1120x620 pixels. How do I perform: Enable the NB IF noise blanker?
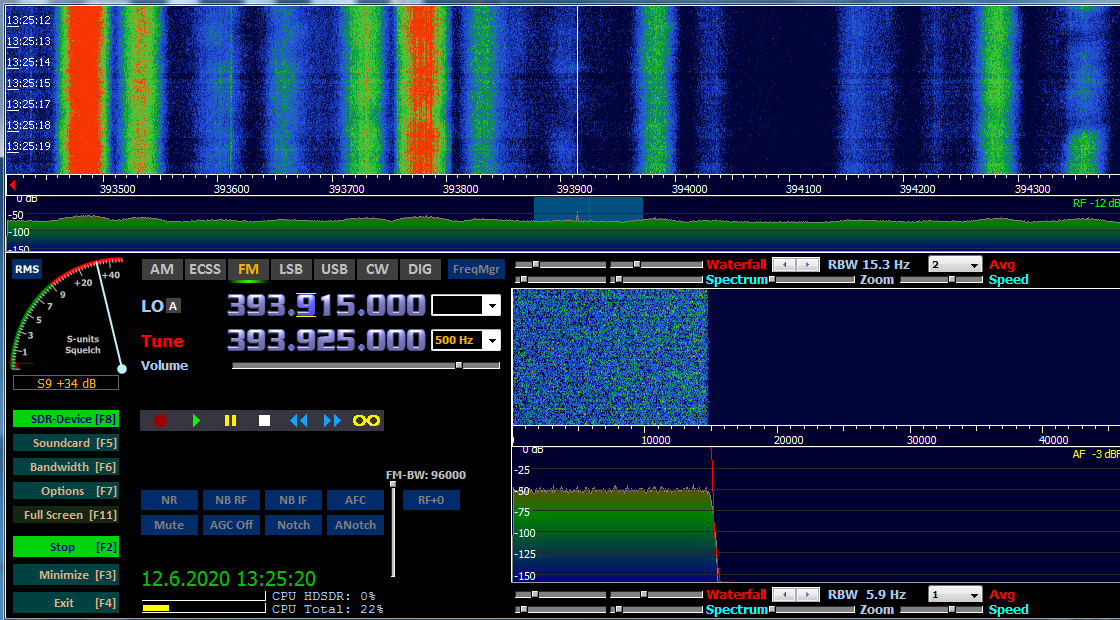[294, 500]
